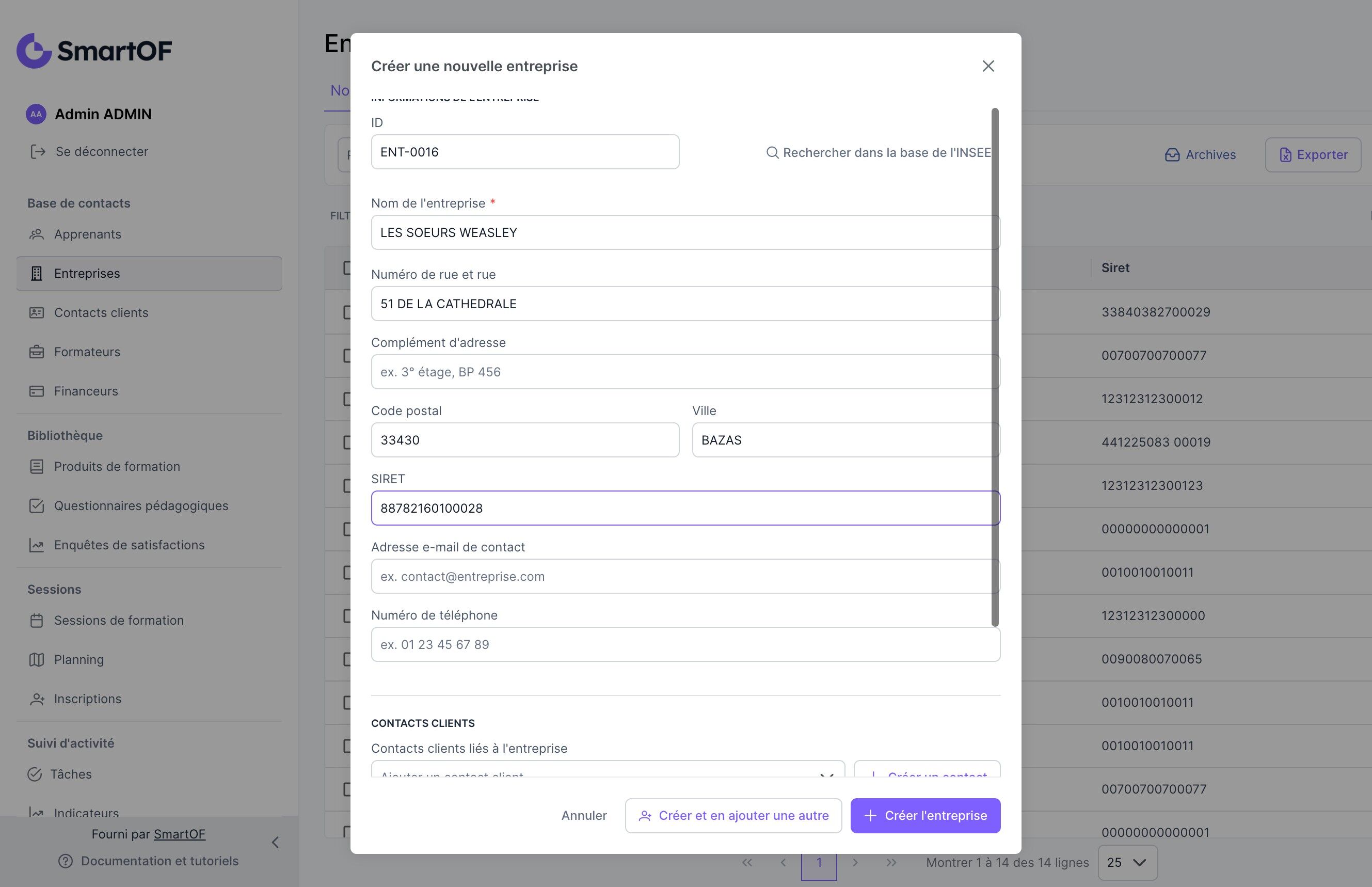Image resolution: width=1372 pixels, height=887 pixels.
Task: Click the Planning map icon
Action: (x=37, y=659)
